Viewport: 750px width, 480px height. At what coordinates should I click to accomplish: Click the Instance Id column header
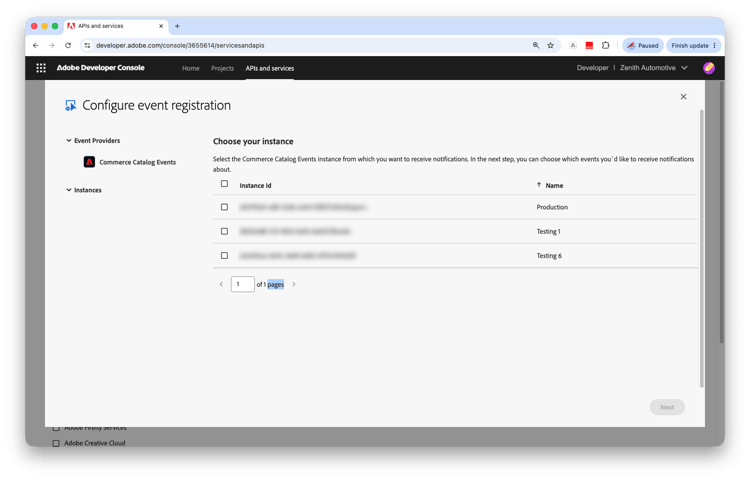click(255, 185)
